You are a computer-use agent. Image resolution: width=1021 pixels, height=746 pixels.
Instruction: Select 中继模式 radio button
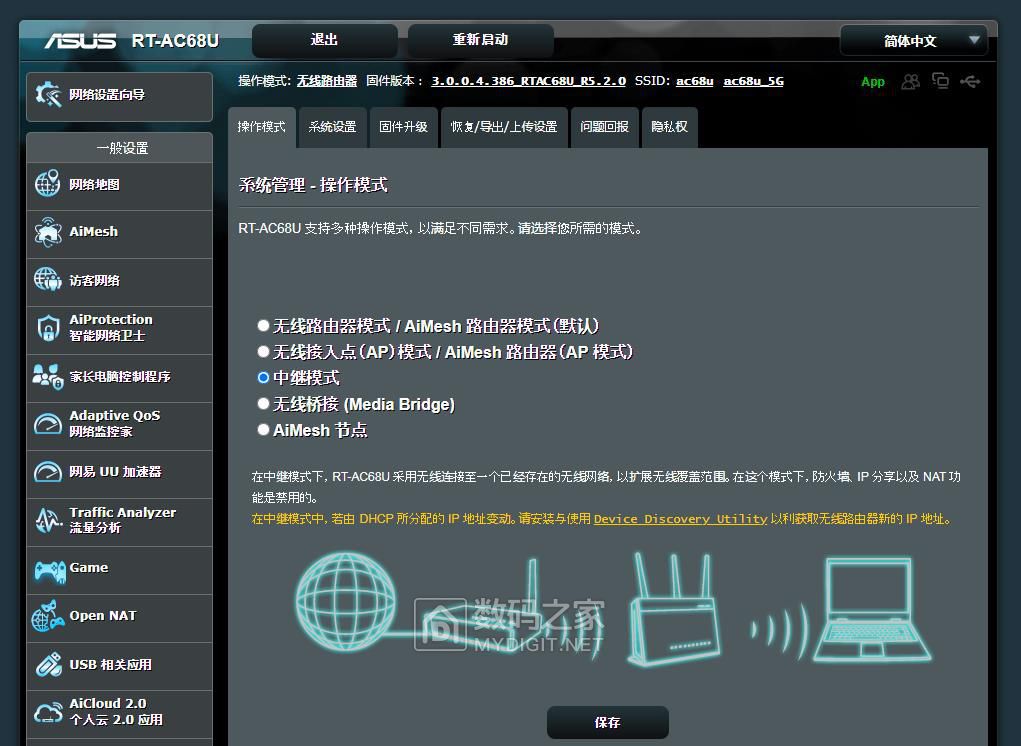point(263,378)
